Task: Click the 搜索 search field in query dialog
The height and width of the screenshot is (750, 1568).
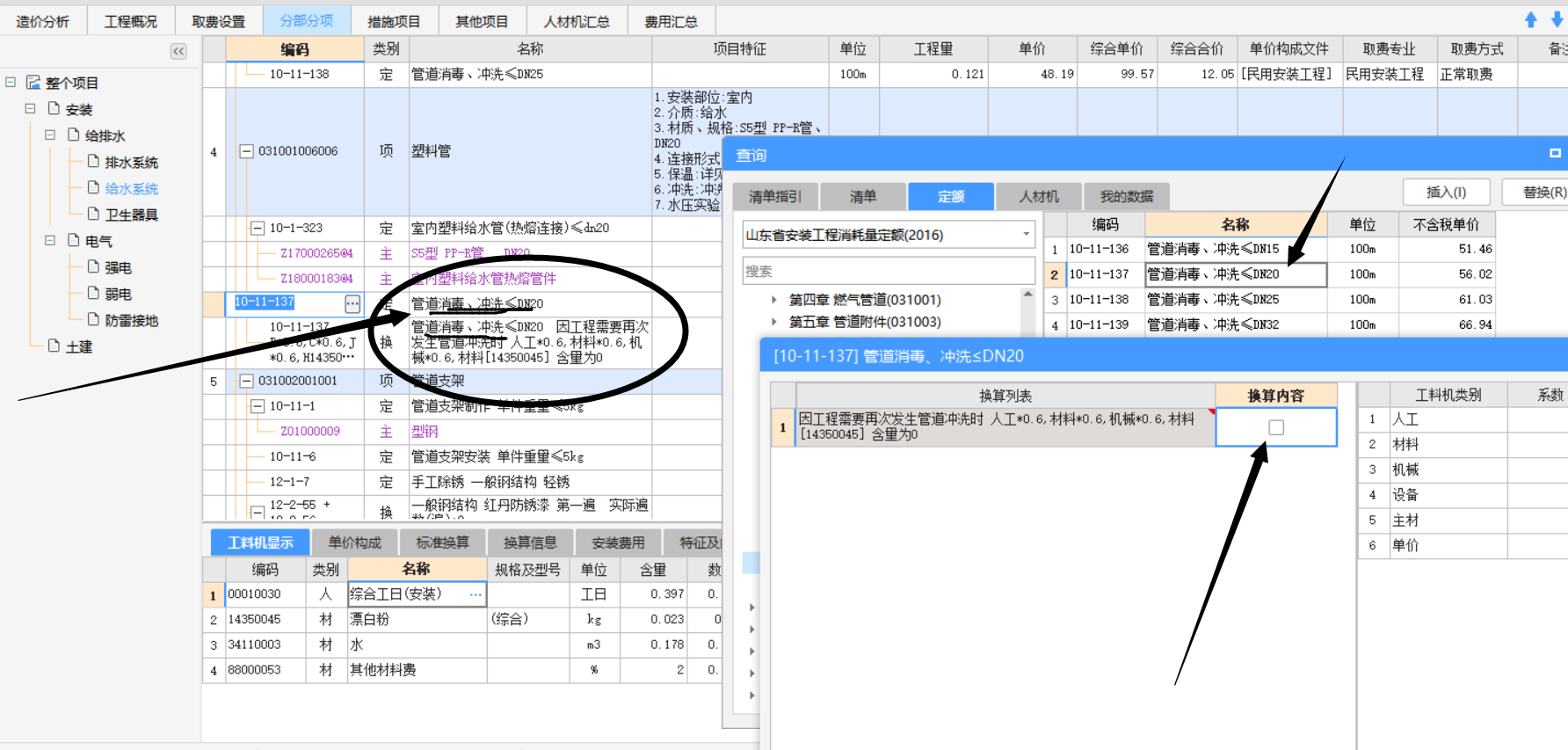Action: click(x=889, y=271)
